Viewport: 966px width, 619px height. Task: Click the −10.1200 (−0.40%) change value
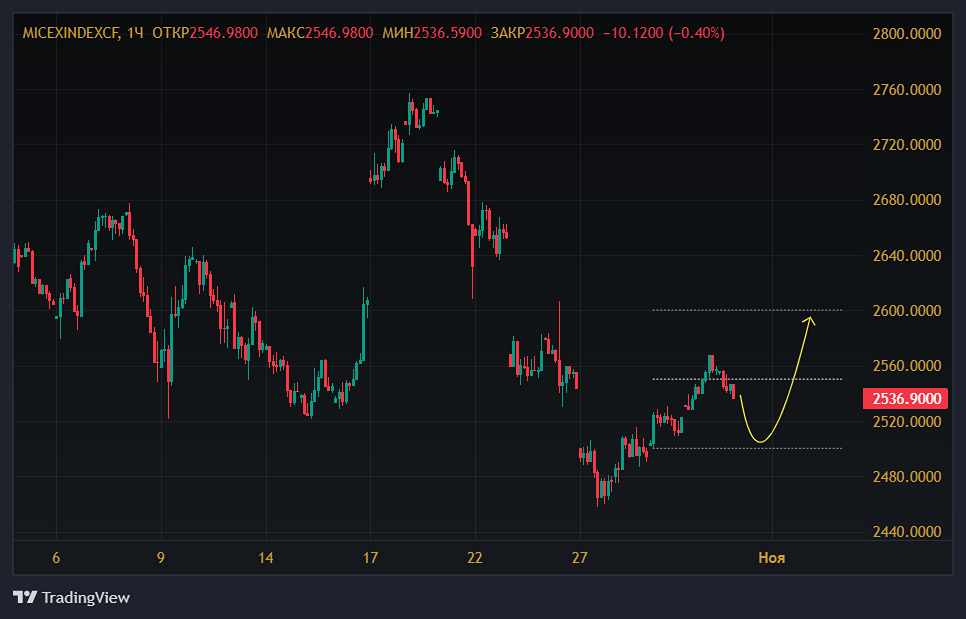tap(664, 33)
